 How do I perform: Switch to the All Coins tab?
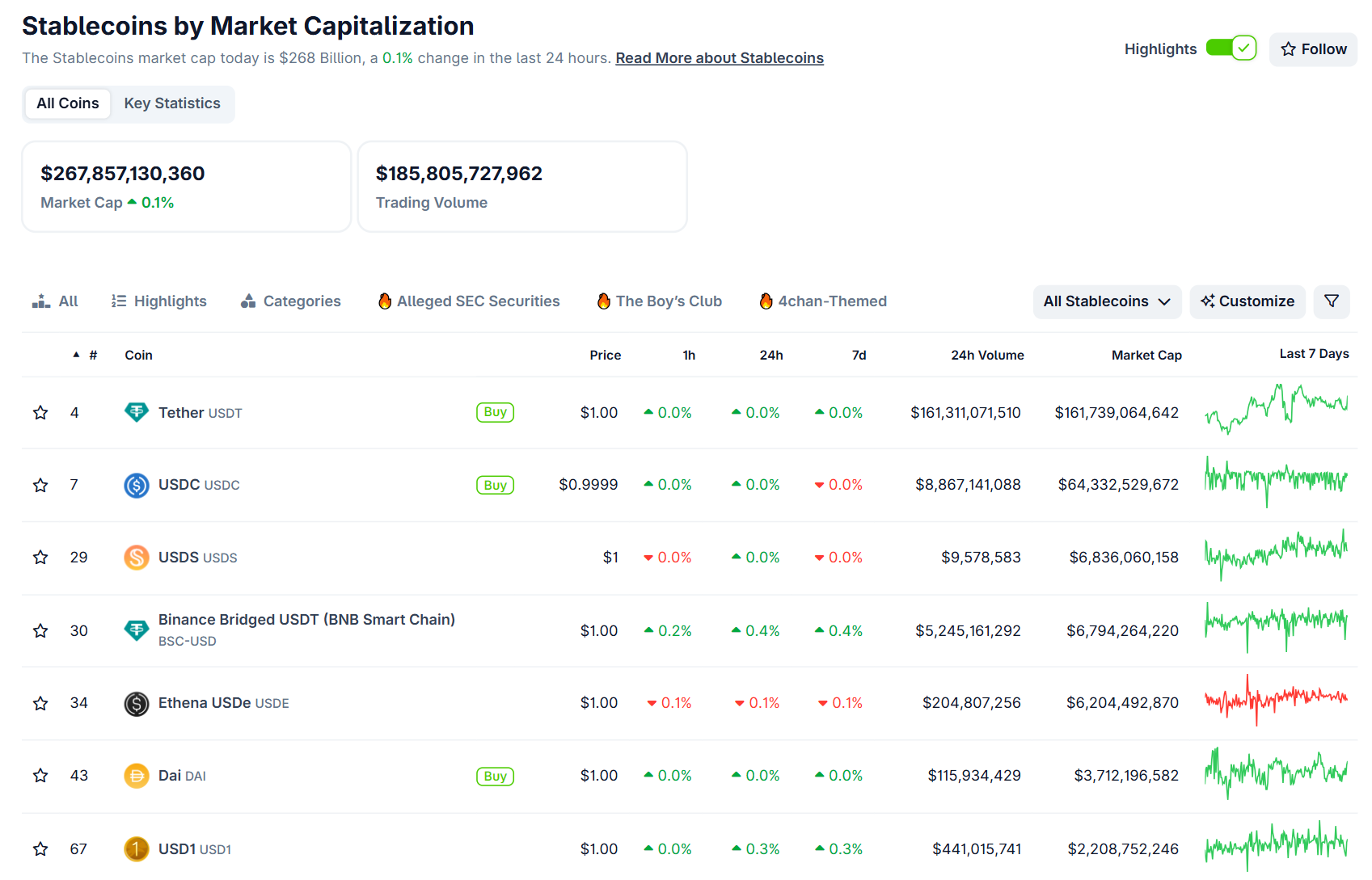click(x=68, y=103)
